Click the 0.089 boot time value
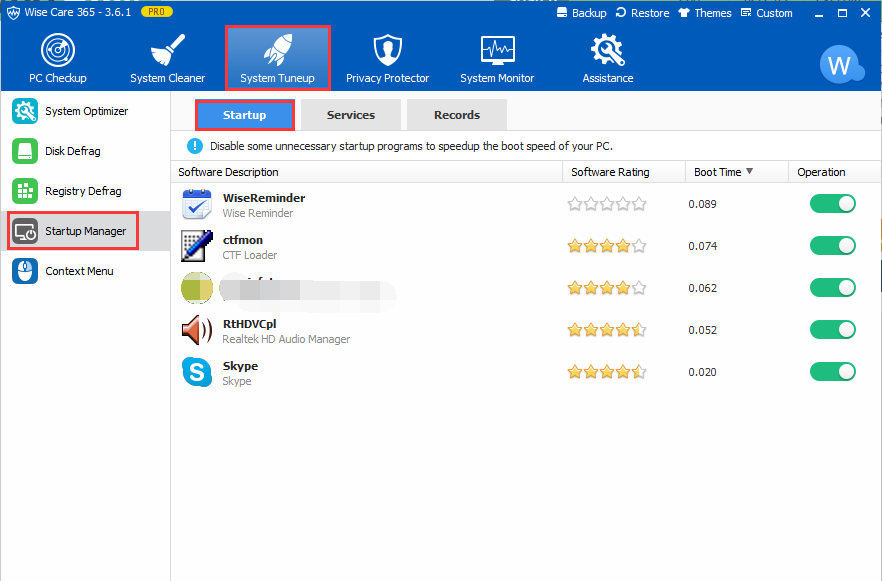The image size is (882, 581). (x=703, y=204)
